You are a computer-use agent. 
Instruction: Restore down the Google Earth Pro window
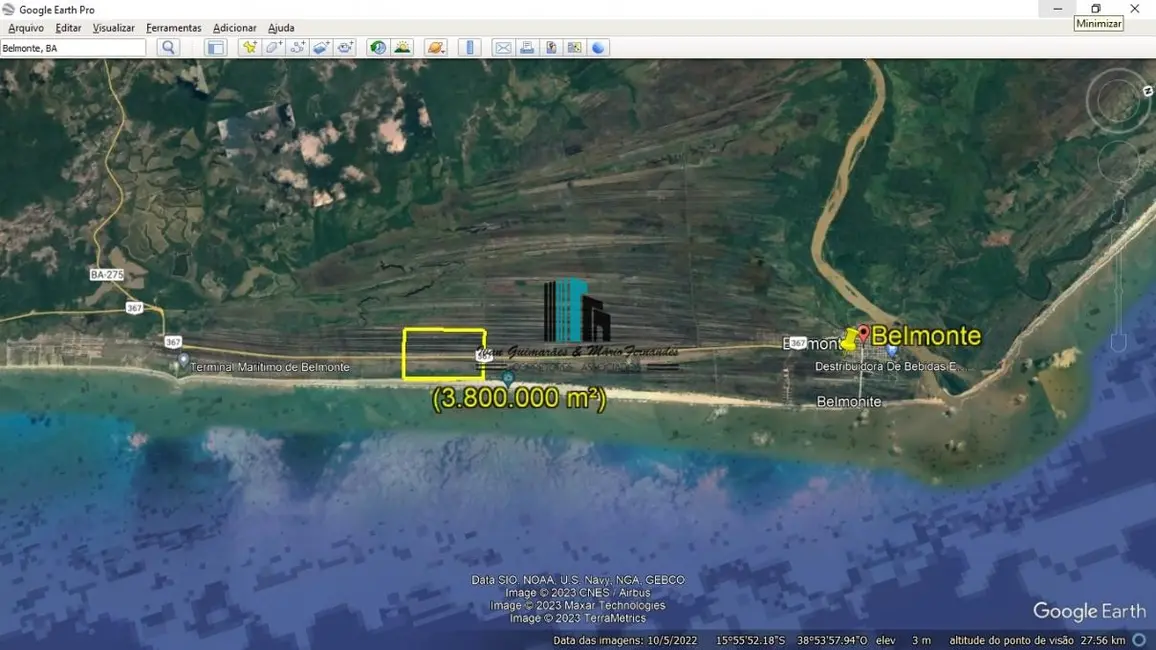pyautogui.click(x=1096, y=9)
